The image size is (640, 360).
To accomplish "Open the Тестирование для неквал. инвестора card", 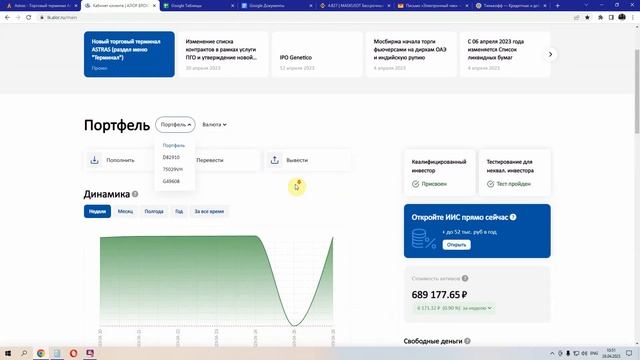I will tap(515, 173).
